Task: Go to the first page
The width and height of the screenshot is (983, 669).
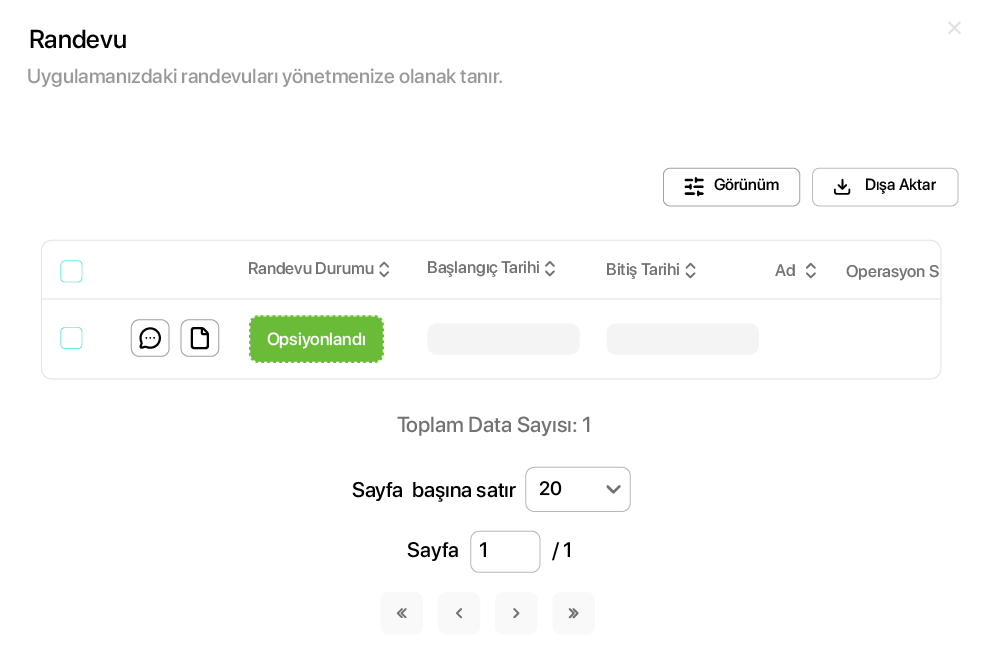Action: point(401,613)
